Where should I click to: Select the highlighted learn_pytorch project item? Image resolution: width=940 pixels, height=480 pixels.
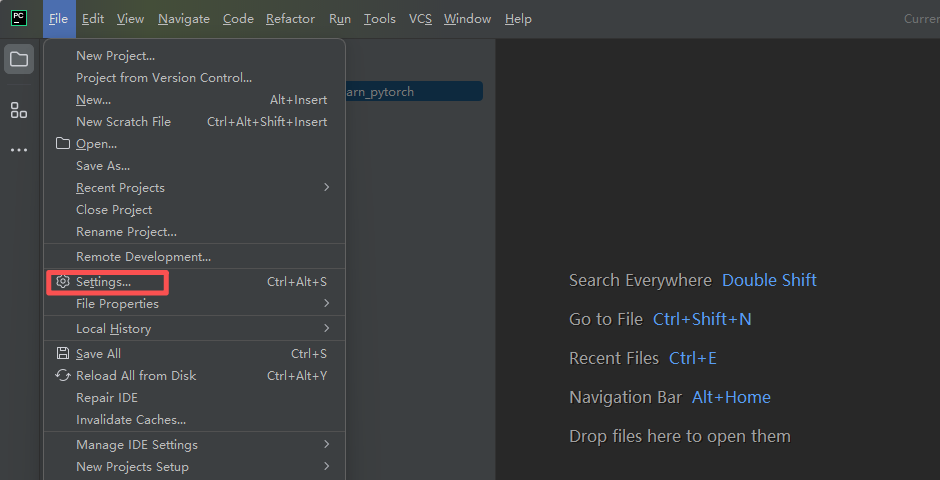412,91
